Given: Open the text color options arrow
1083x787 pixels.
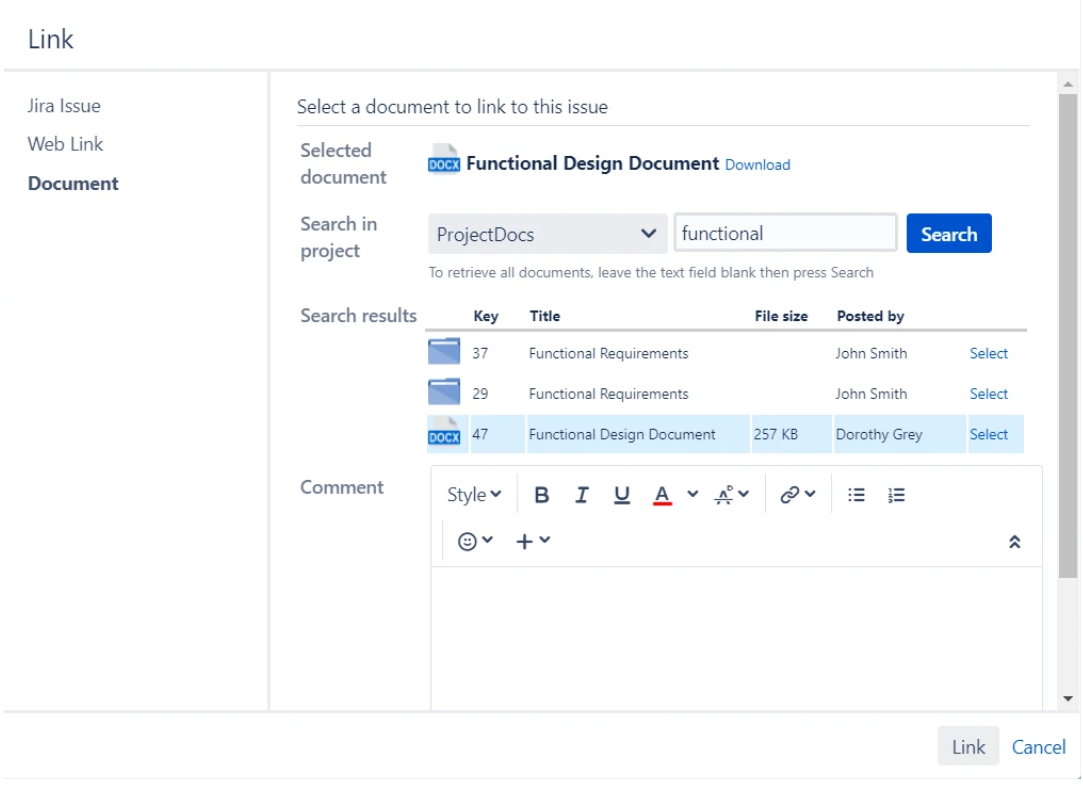Looking at the screenshot, I should click(x=693, y=495).
